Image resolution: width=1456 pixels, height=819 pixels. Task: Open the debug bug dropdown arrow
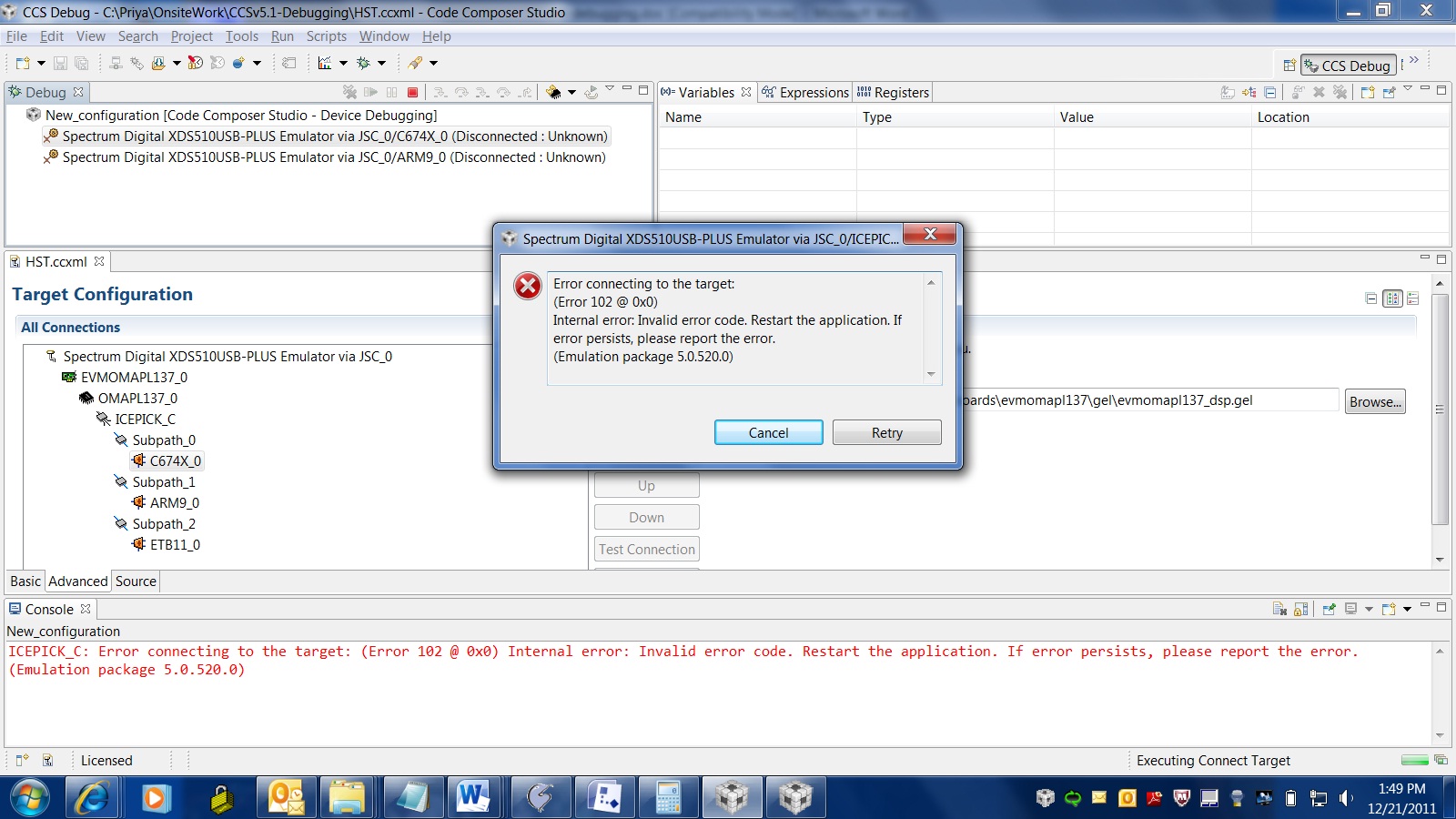(381, 64)
